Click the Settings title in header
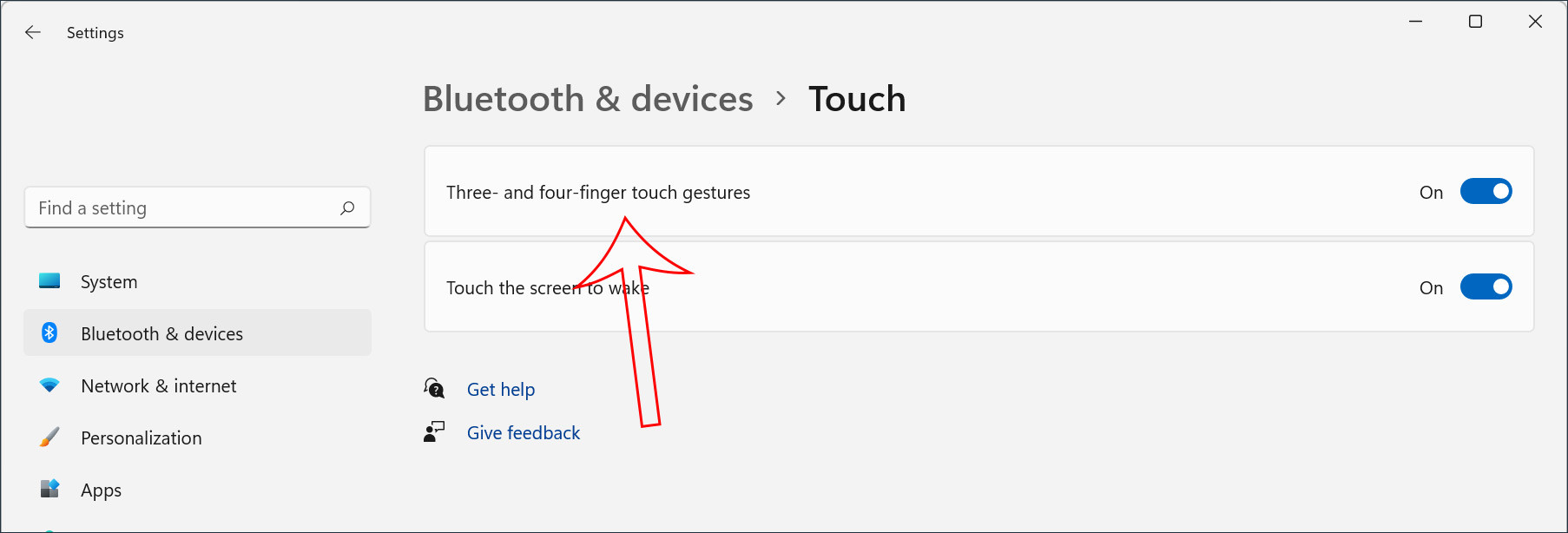Viewport: 1568px width, 533px height. coord(95,32)
